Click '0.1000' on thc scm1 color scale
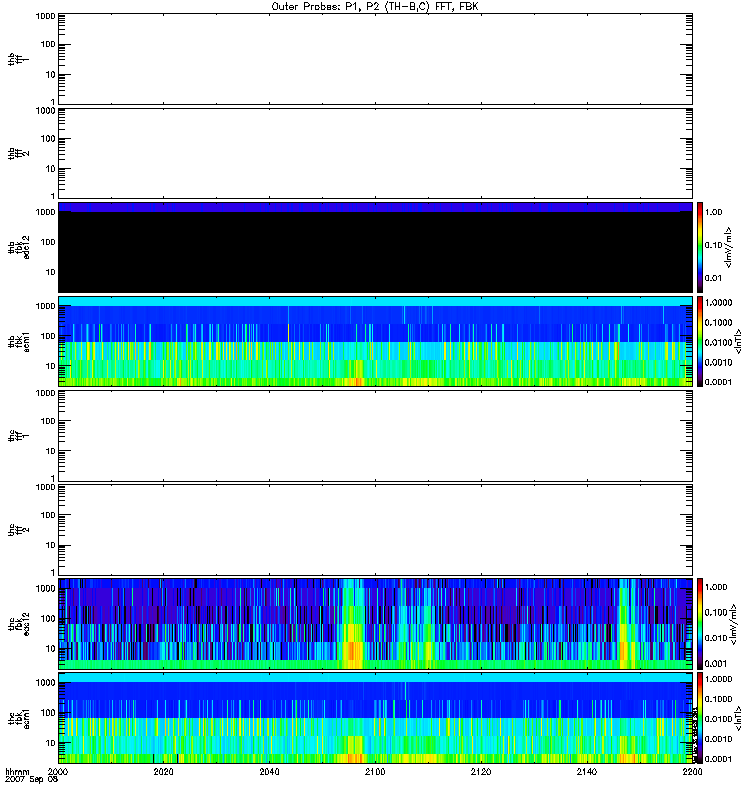 (x=718, y=699)
